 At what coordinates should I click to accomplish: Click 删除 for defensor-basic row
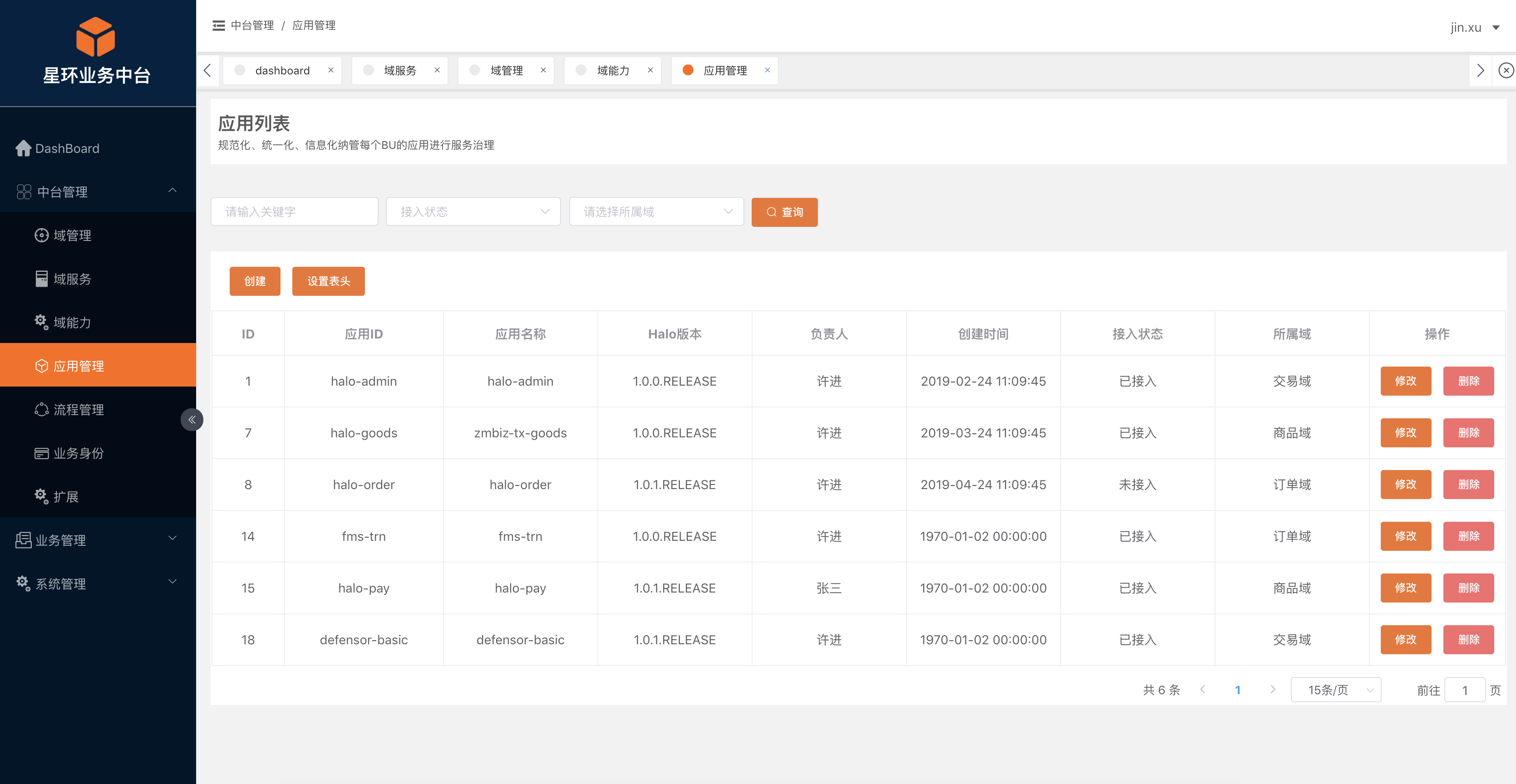[1469, 640]
